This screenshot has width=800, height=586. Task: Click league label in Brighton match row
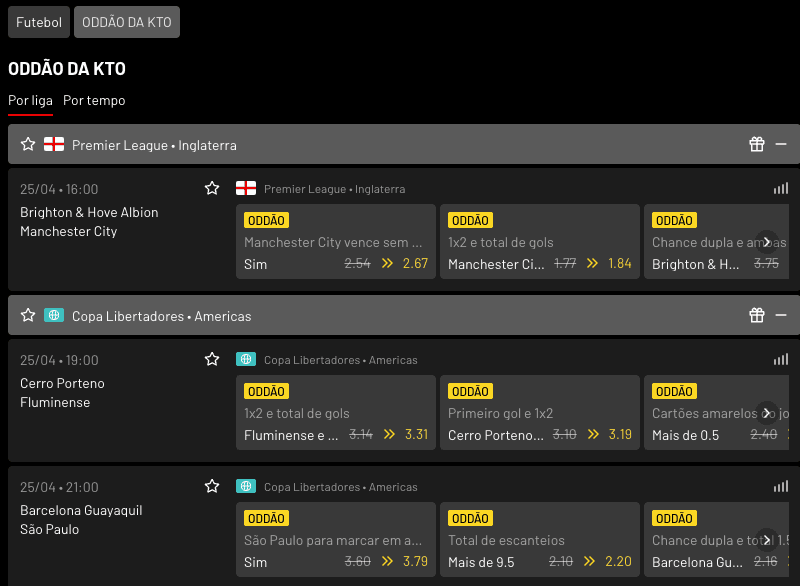pos(335,189)
